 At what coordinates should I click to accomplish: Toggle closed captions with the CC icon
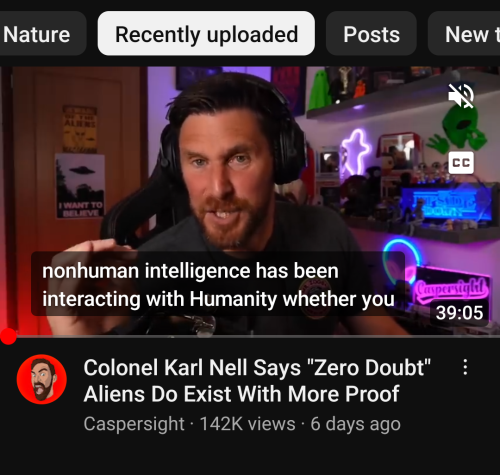click(x=461, y=163)
